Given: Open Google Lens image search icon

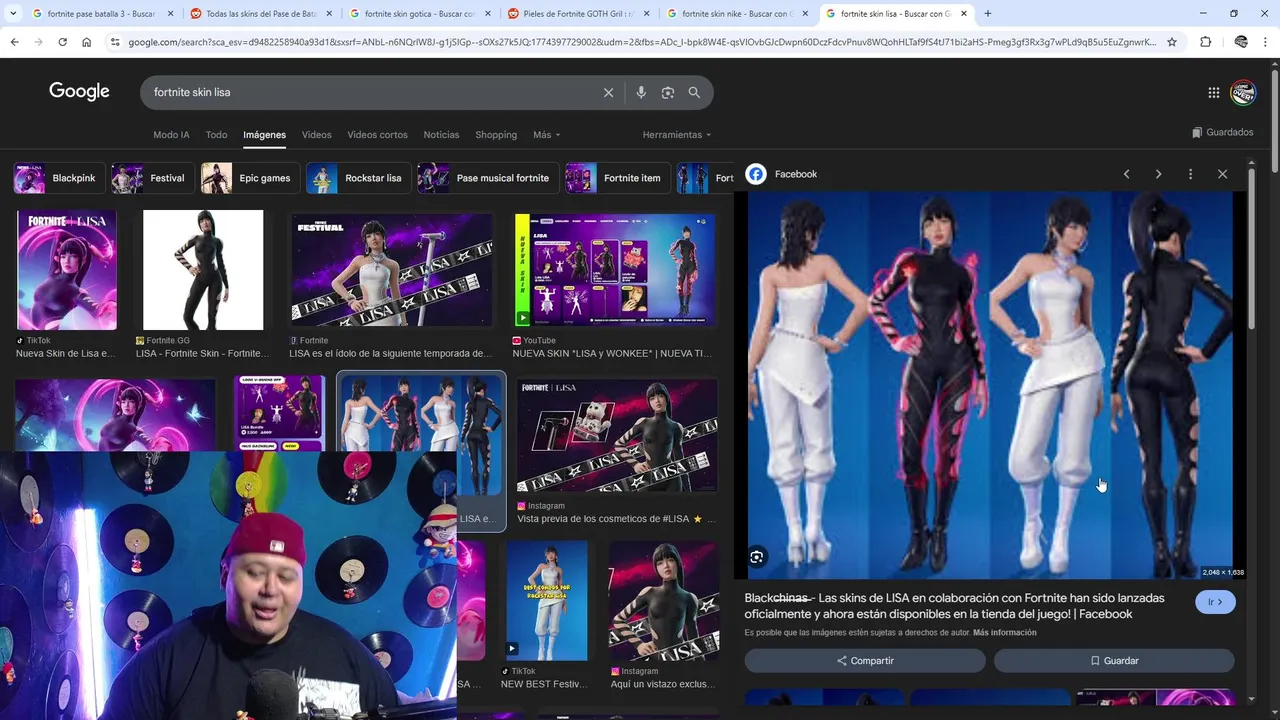Looking at the screenshot, I should coord(668,92).
